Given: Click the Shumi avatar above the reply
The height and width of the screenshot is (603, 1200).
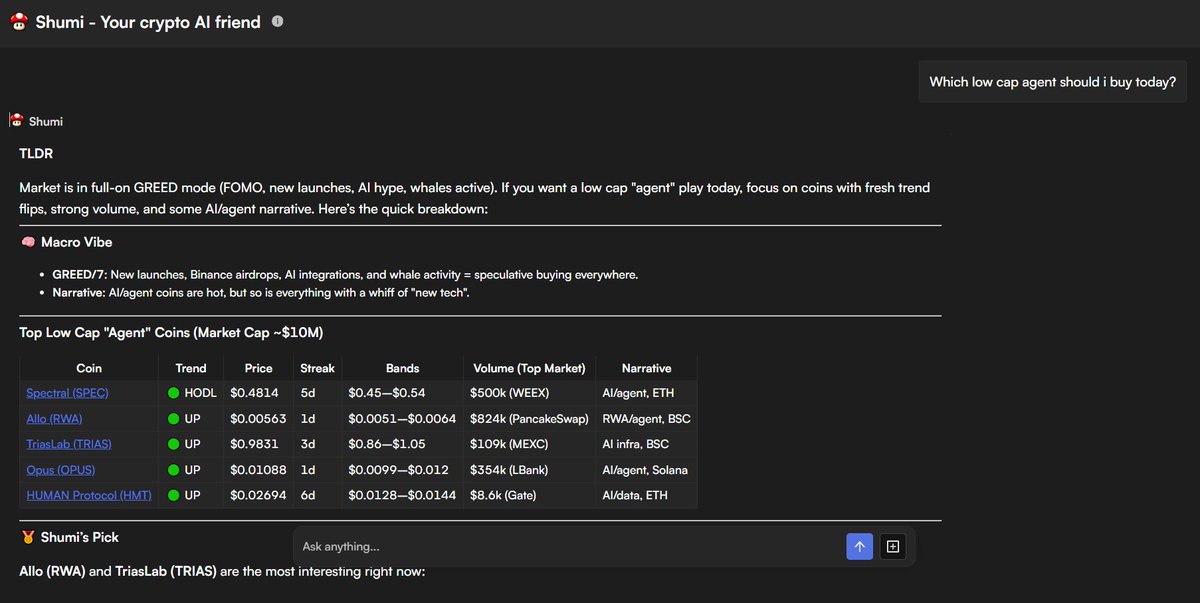Looking at the screenshot, I should [16, 121].
